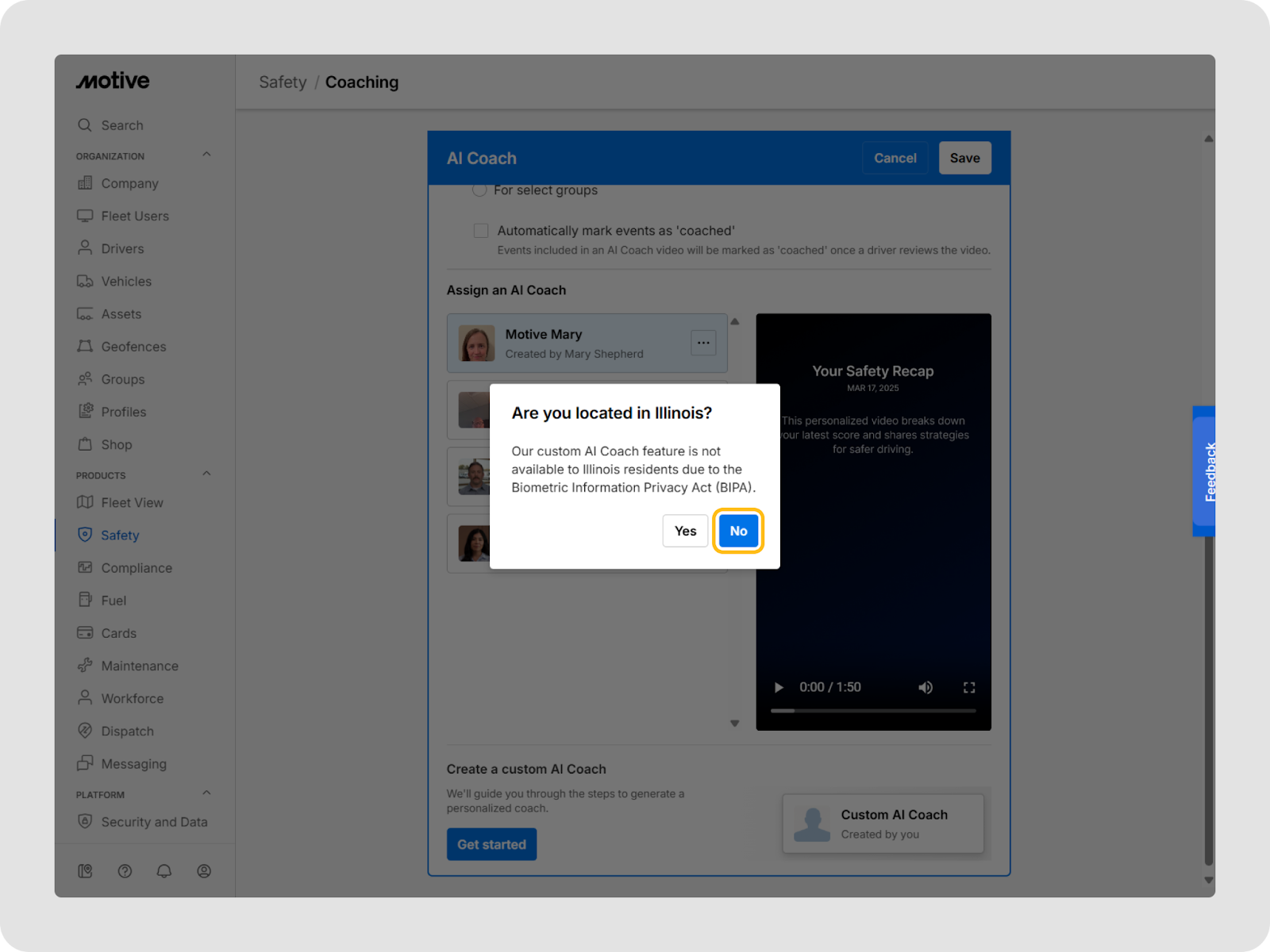This screenshot has width=1270, height=952.
Task: Click the map book icon in sidebar footer
Action: pyautogui.click(x=85, y=871)
